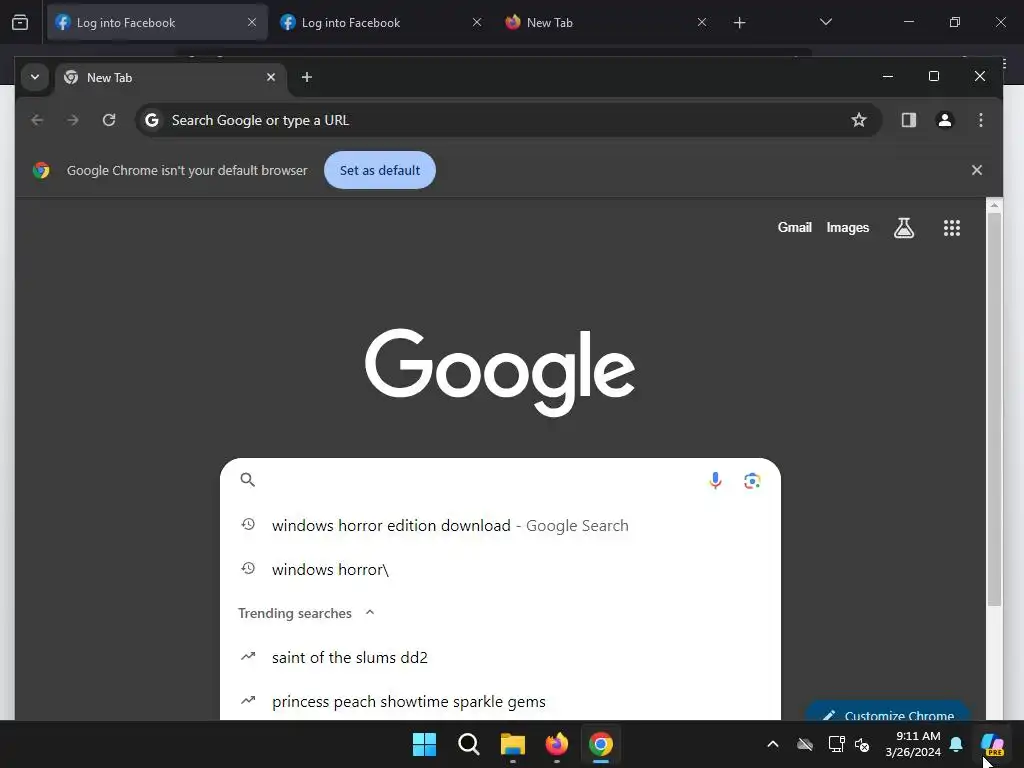The height and width of the screenshot is (768, 1024).
Task: Click Chrome's reload page icon
Action: tap(109, 120)
